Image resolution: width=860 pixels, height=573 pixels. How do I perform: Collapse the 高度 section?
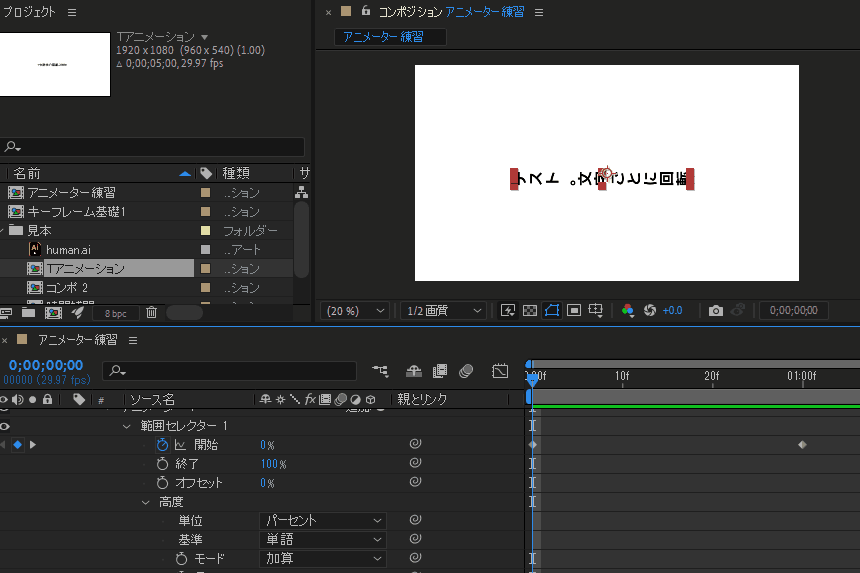(145, 502)
